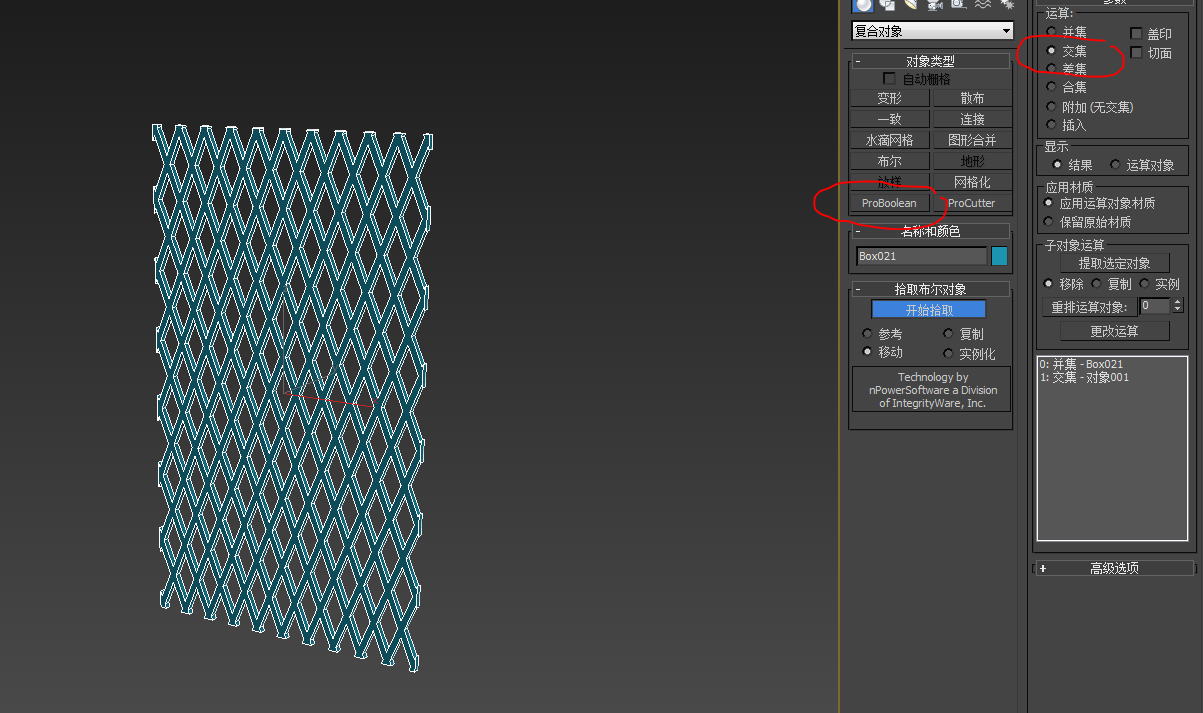This screenshot has height=713, width=1203.
Task: Collapse the 对象类型 rollout
Action: pyautogui.click(x=930, y=61)
